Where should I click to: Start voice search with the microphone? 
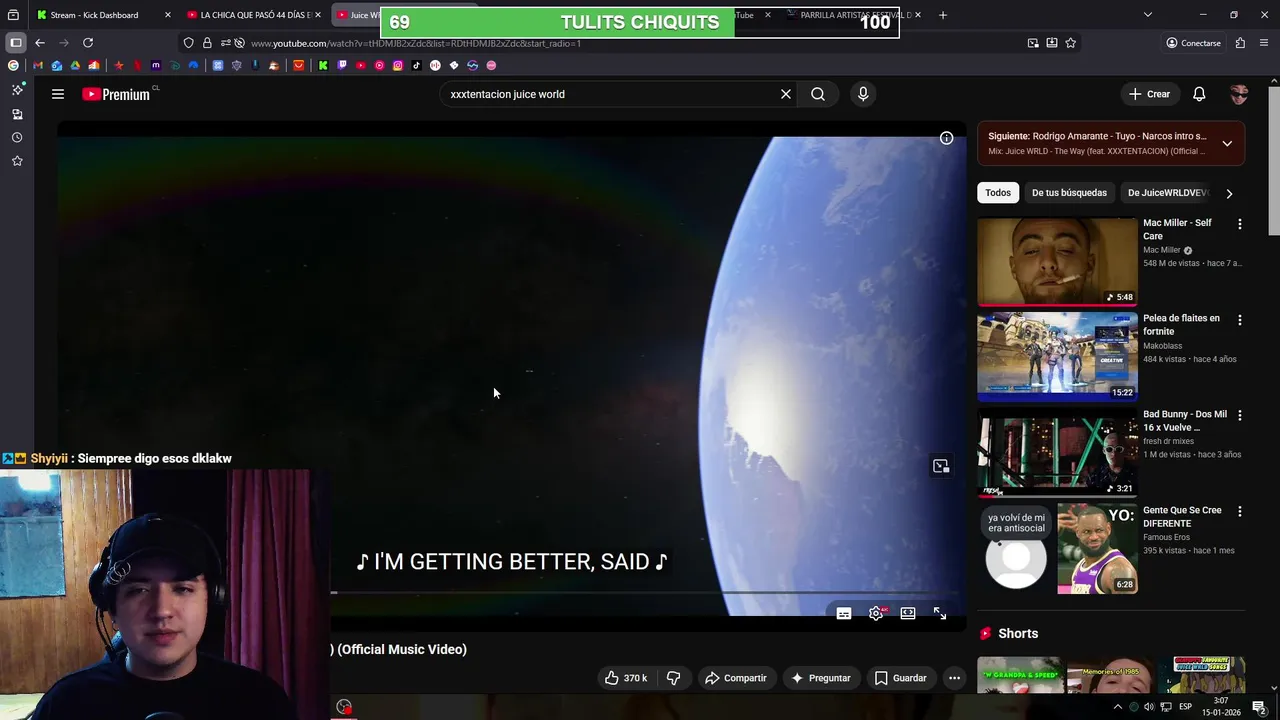[863, 94]
